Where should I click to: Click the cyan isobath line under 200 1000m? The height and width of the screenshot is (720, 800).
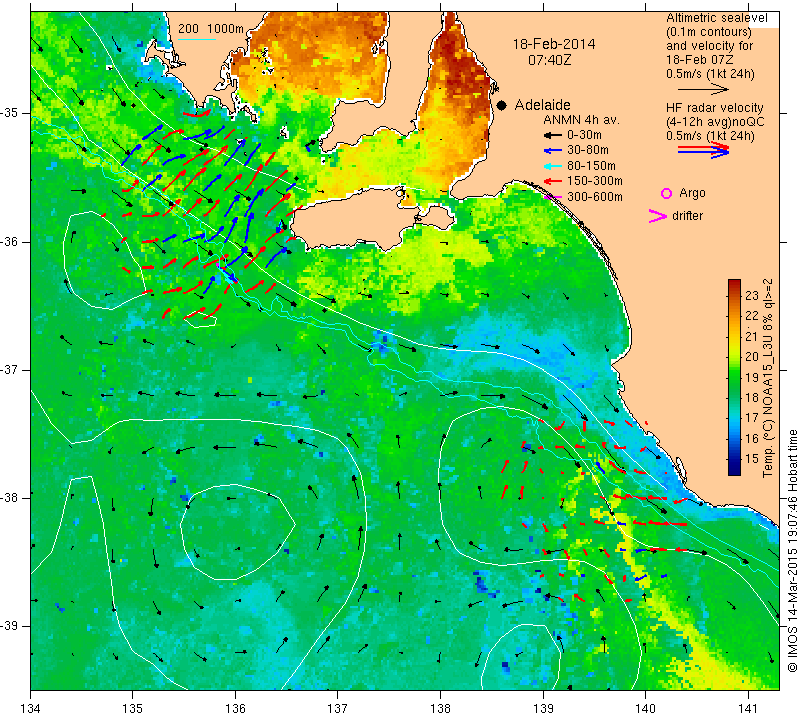(x=197, y=39)
